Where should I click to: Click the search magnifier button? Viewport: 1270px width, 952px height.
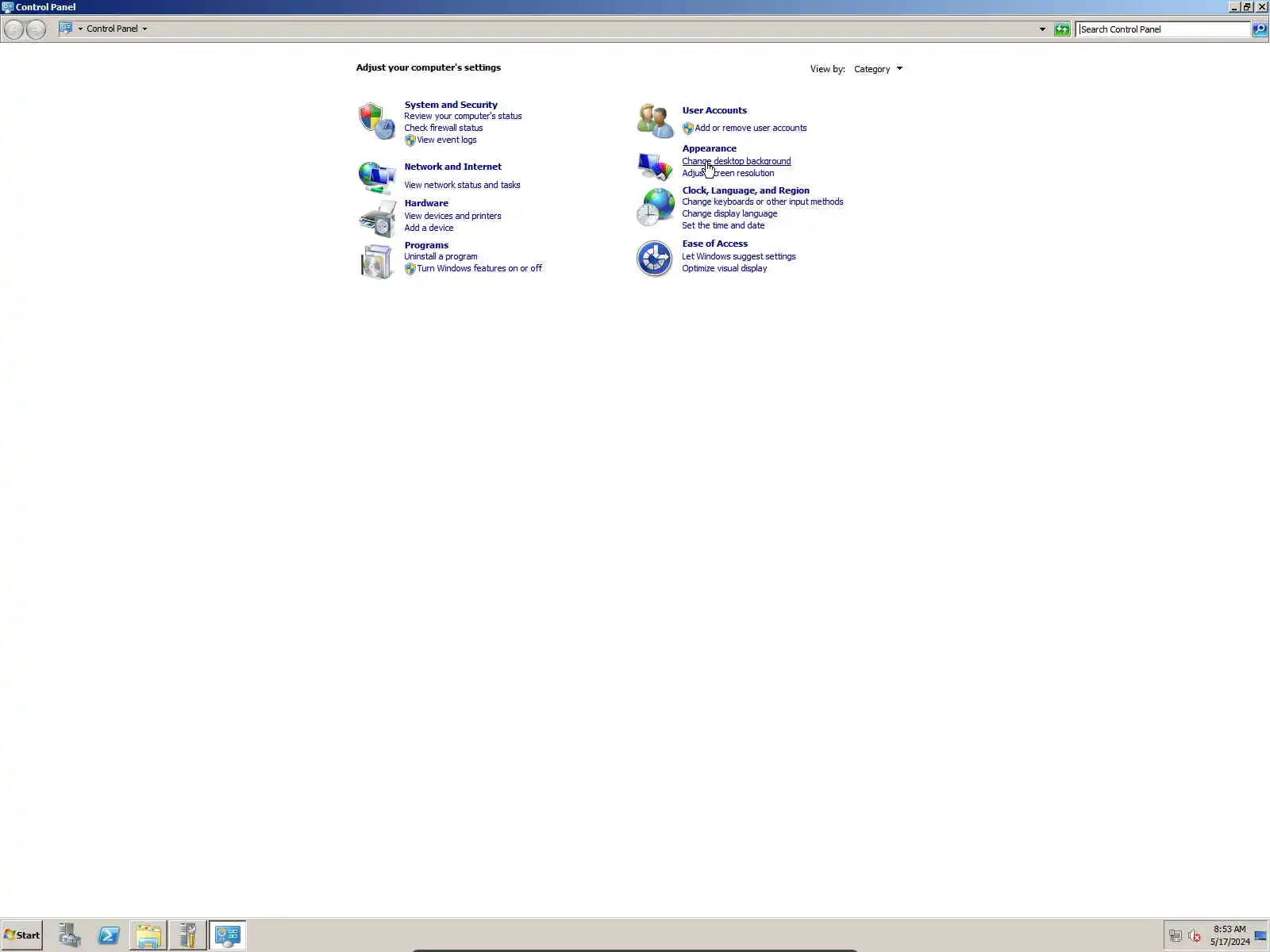(x=1260, y=29)
